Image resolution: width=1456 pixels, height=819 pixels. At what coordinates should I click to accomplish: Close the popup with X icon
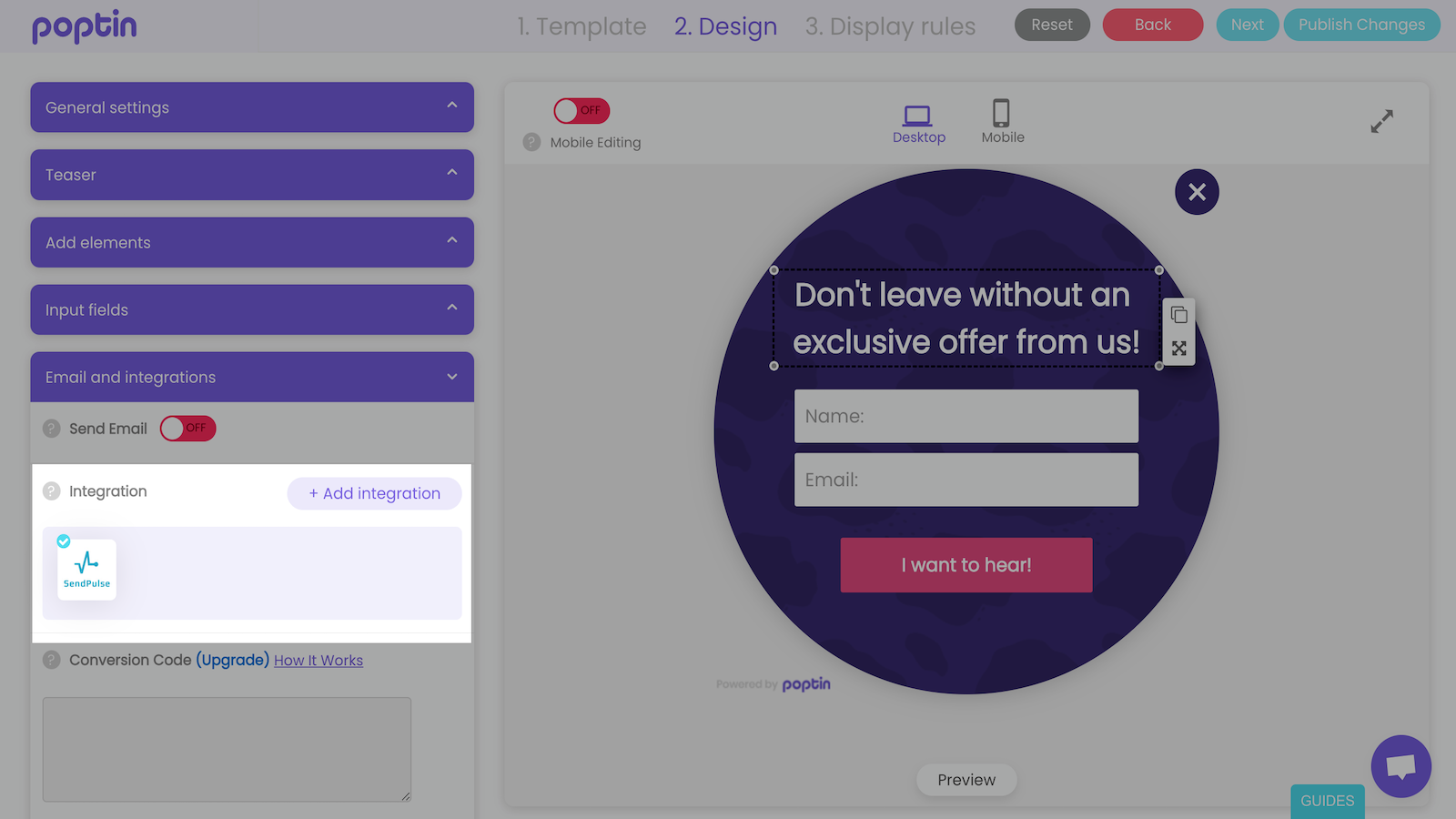1197,192
